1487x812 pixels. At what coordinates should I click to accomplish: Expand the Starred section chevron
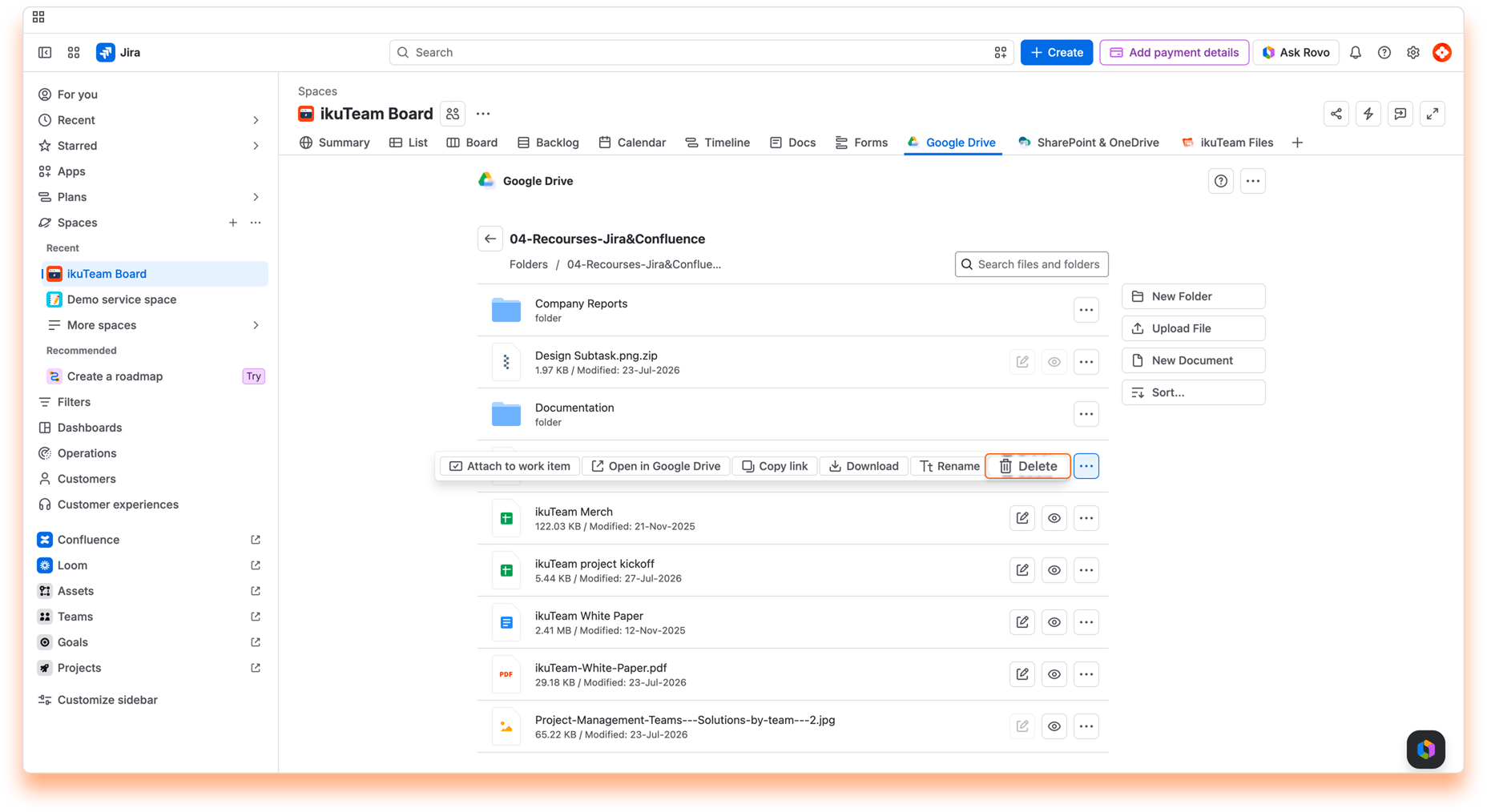256,146
